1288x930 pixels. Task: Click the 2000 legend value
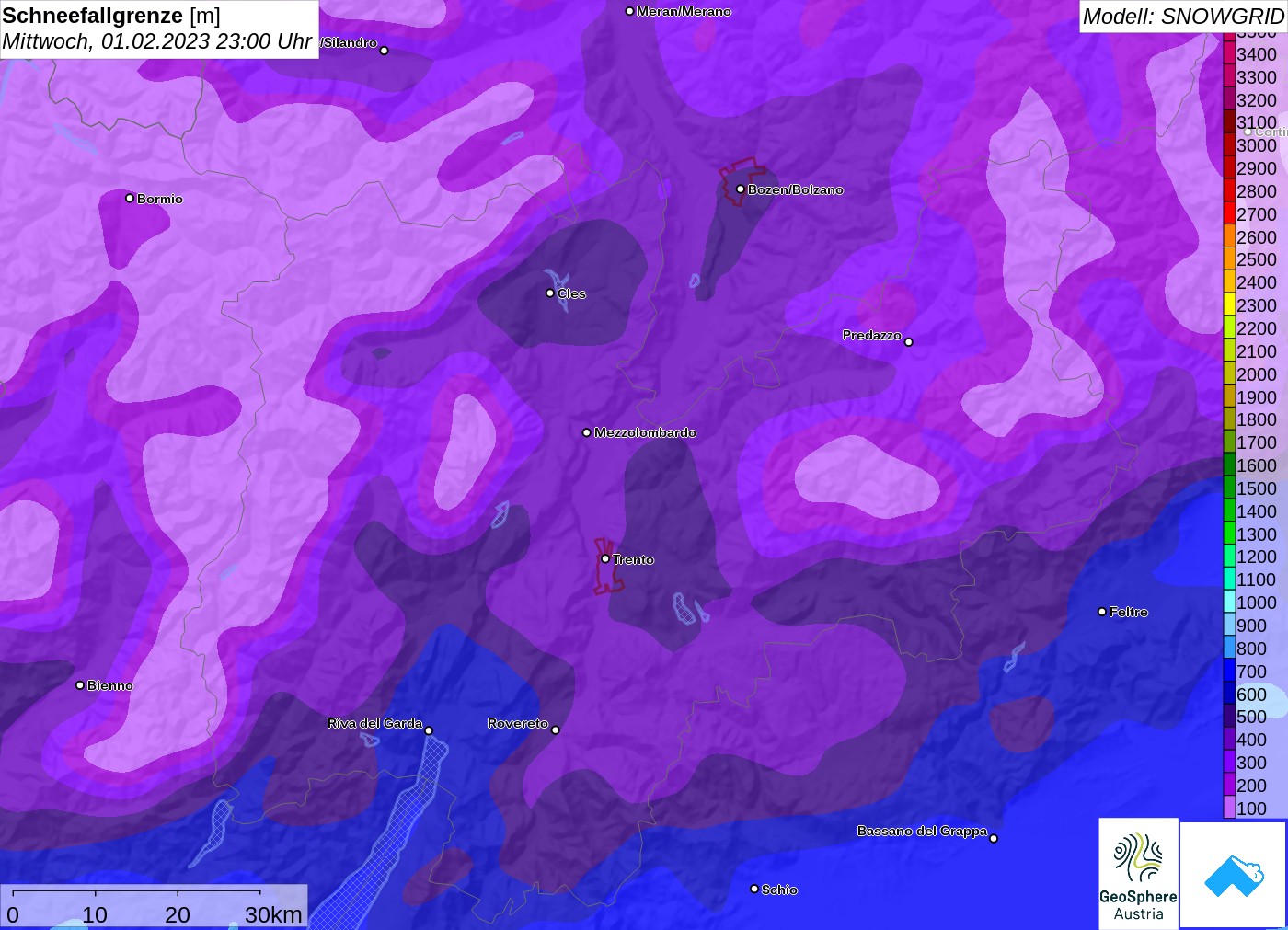[x=1257, y=374]
